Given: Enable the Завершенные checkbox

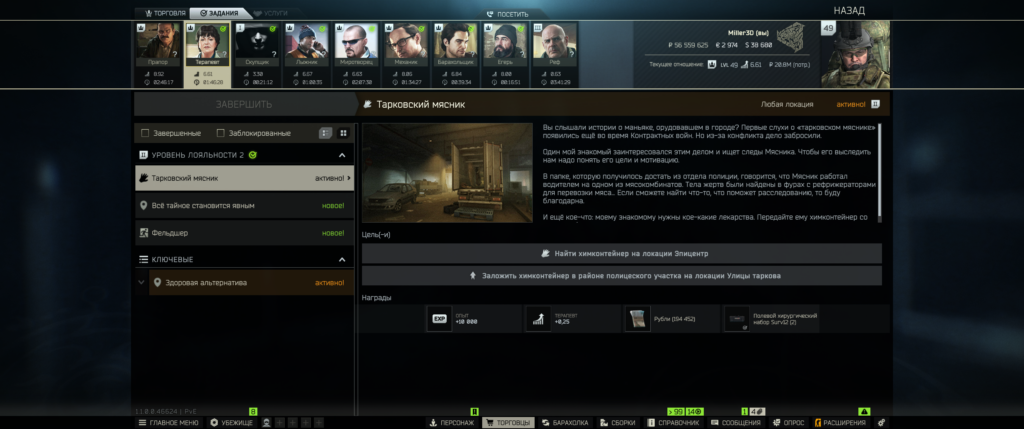Looking at the screenshot, I should tap(146, 133).
